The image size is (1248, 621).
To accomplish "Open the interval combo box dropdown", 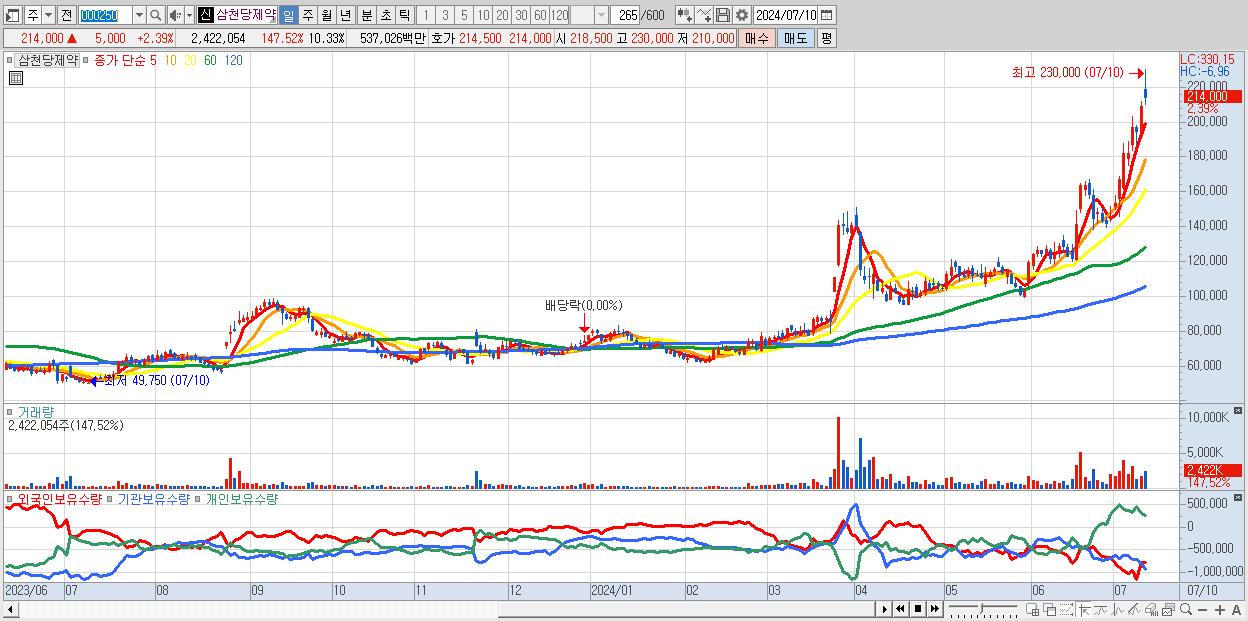I will click(x=601, y=15).
